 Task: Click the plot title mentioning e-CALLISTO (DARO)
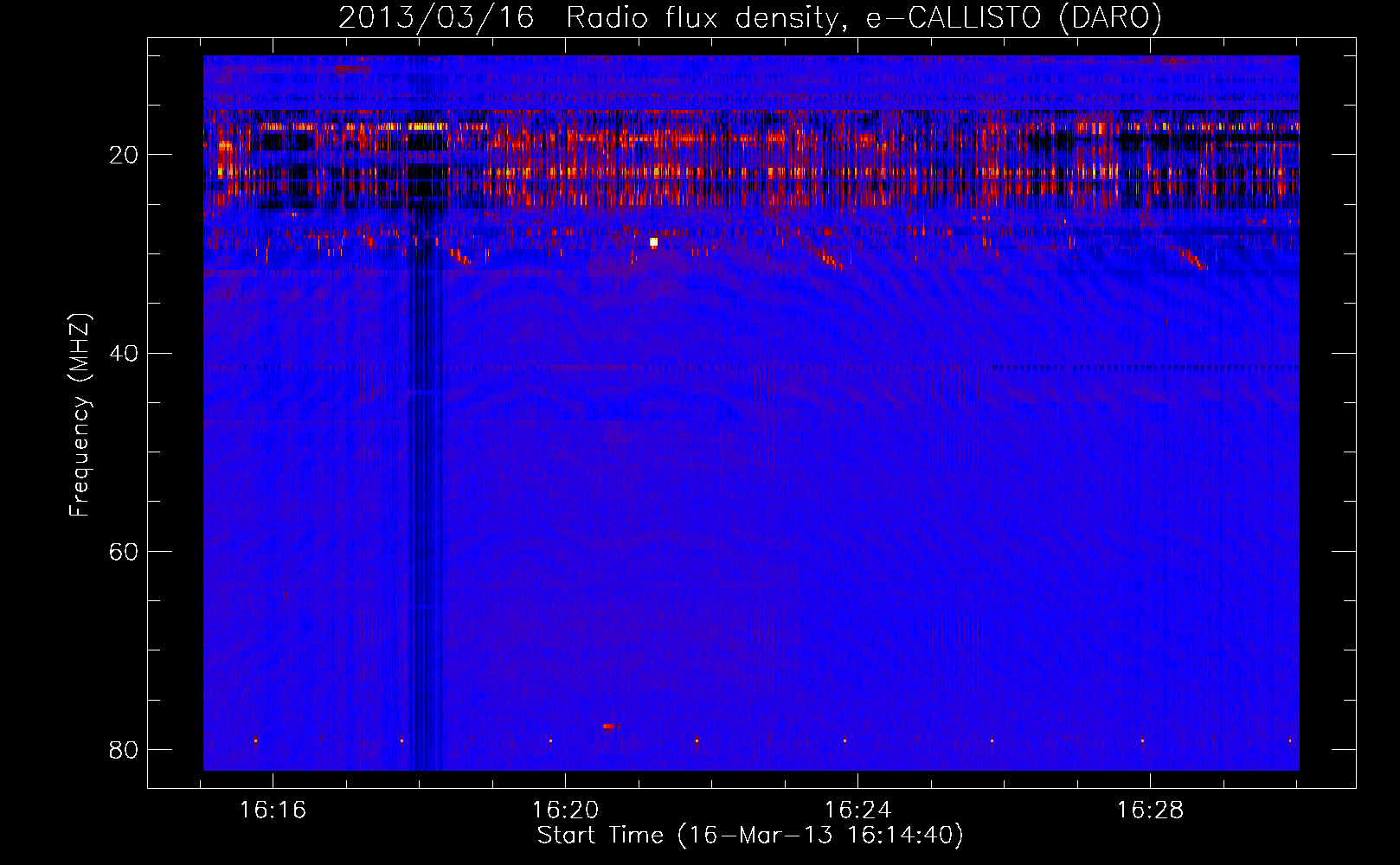coord(749,17)
